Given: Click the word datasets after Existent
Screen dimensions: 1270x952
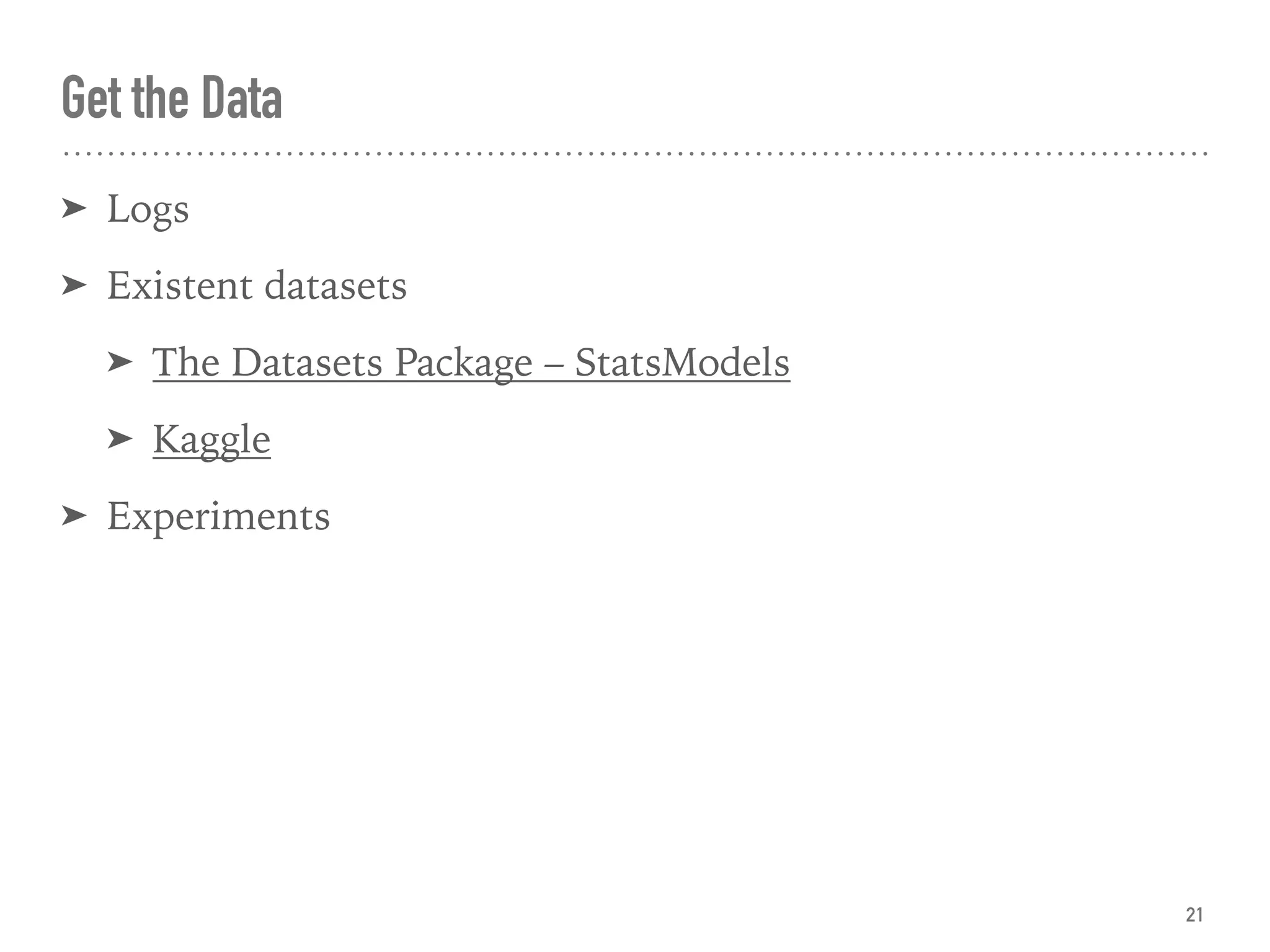Looking at the screenshot, I should tap(335, 286).
